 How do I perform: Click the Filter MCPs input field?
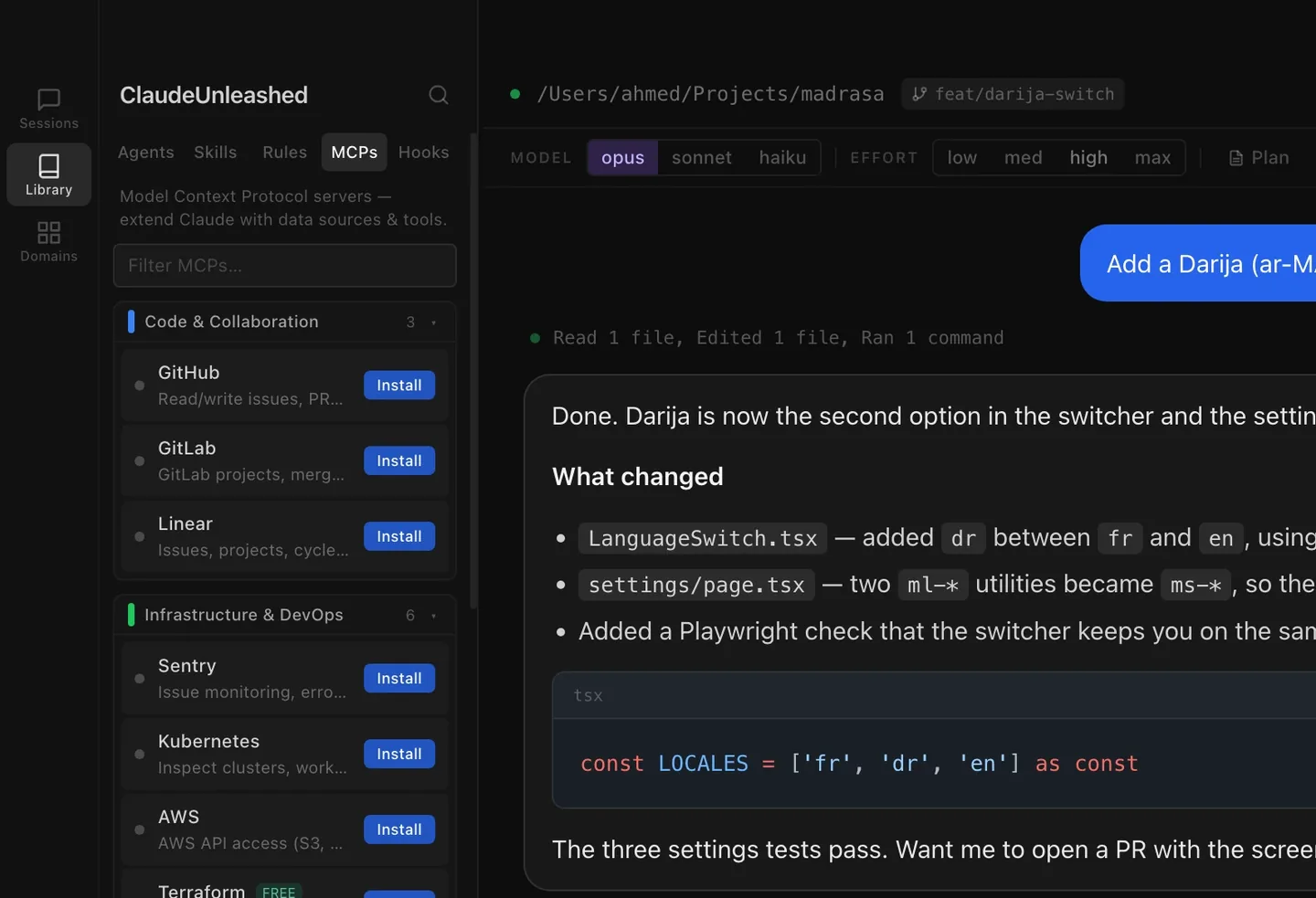coord(284,266)
